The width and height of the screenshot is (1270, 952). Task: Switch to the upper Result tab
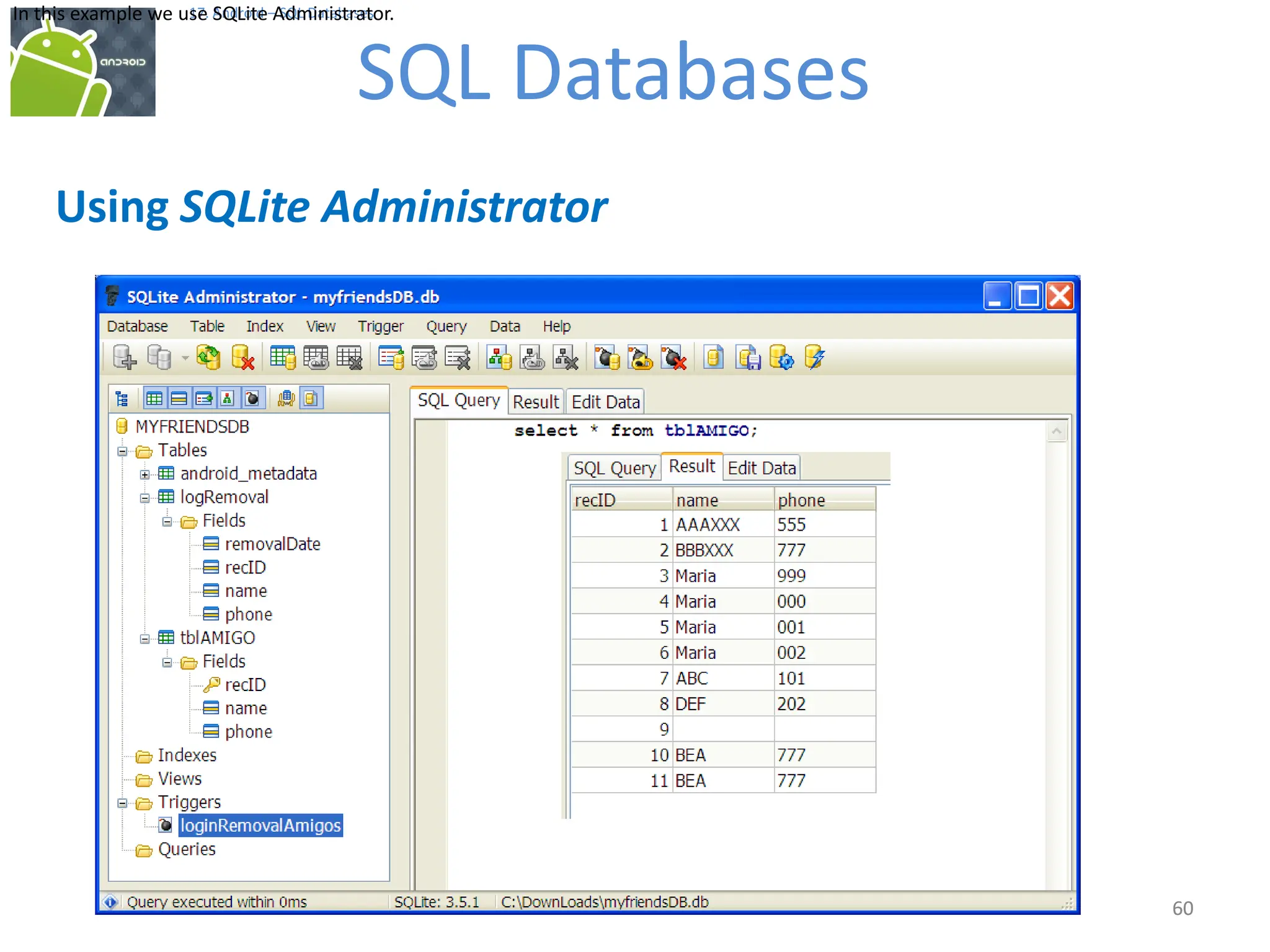pos(536,402)
